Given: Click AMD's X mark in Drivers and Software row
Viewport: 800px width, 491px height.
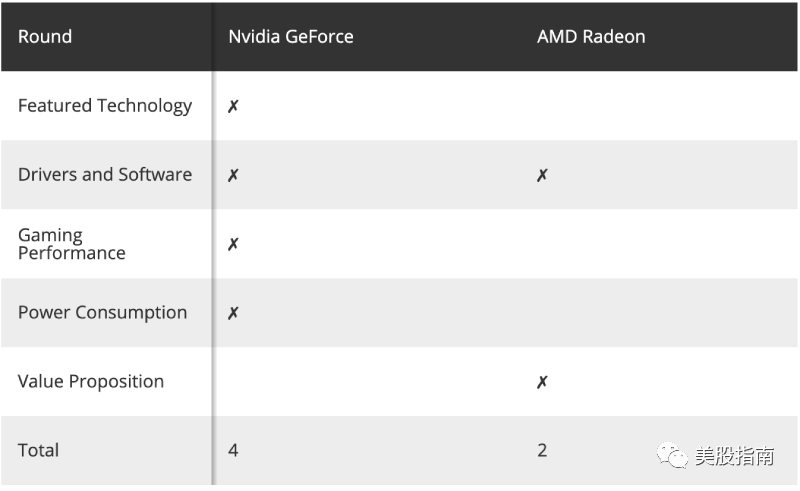Looking at the screenshot, I should pyautogui.click(x=542, y=175).
